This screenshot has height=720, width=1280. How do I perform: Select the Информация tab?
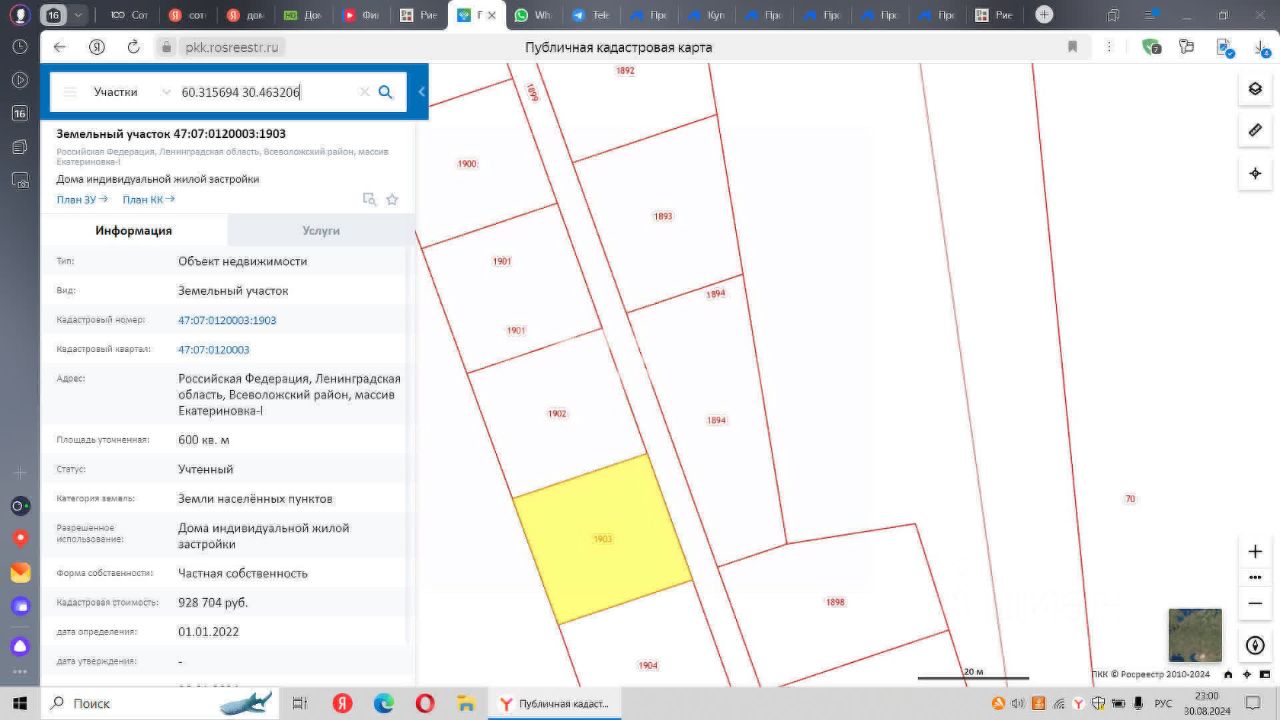point(134,230)
